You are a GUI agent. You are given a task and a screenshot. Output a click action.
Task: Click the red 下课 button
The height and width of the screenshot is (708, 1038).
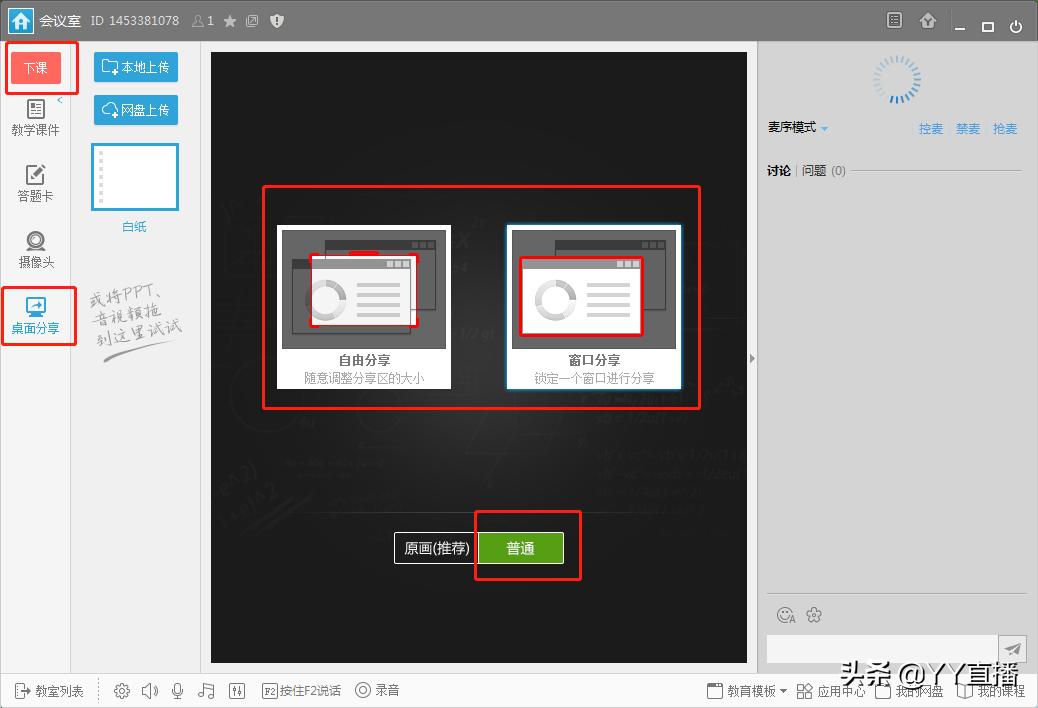38,67
